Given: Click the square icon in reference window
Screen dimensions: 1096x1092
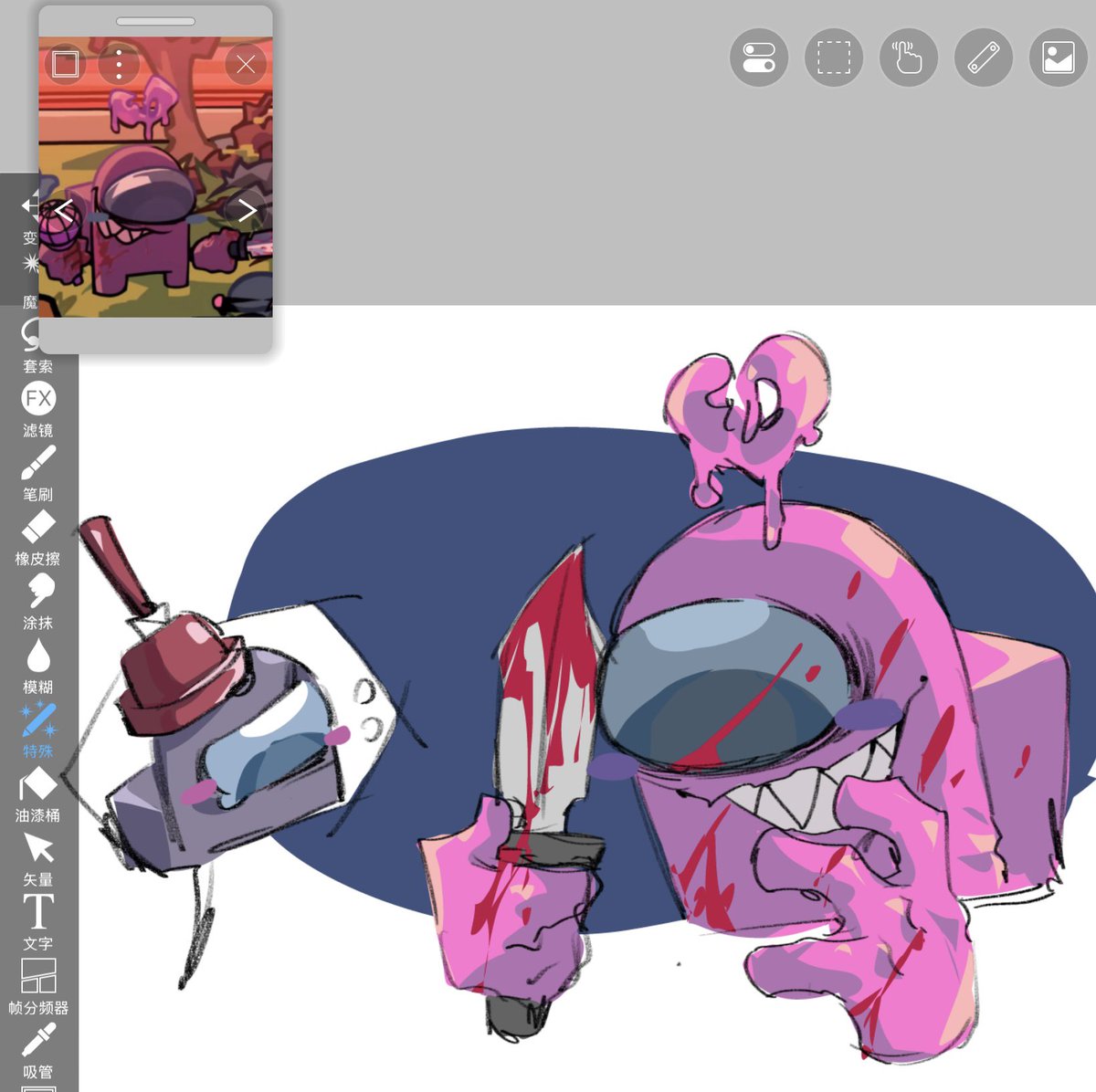Looking at the screenshot, I should click(x=66, y=64).
